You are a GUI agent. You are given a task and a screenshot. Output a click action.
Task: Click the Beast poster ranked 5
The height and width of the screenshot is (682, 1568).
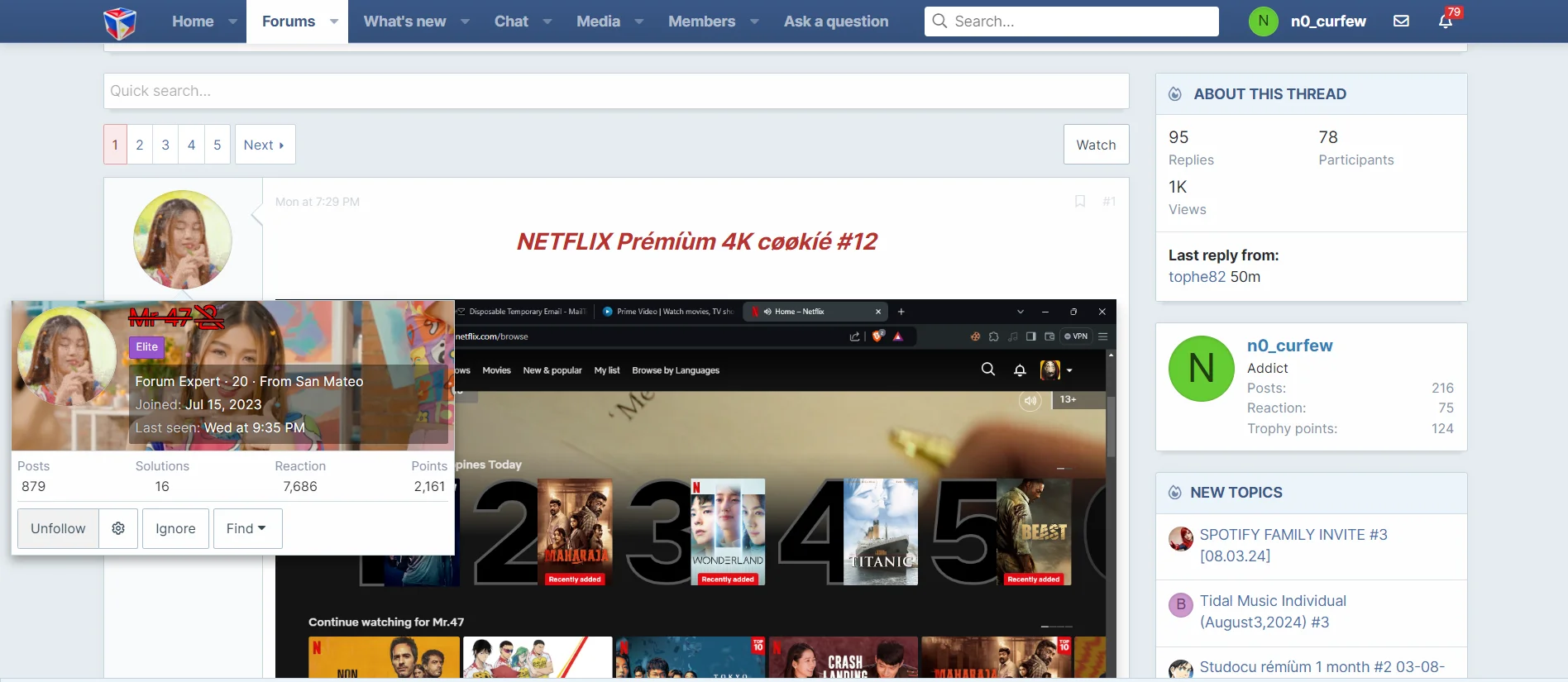(1034, 532)
